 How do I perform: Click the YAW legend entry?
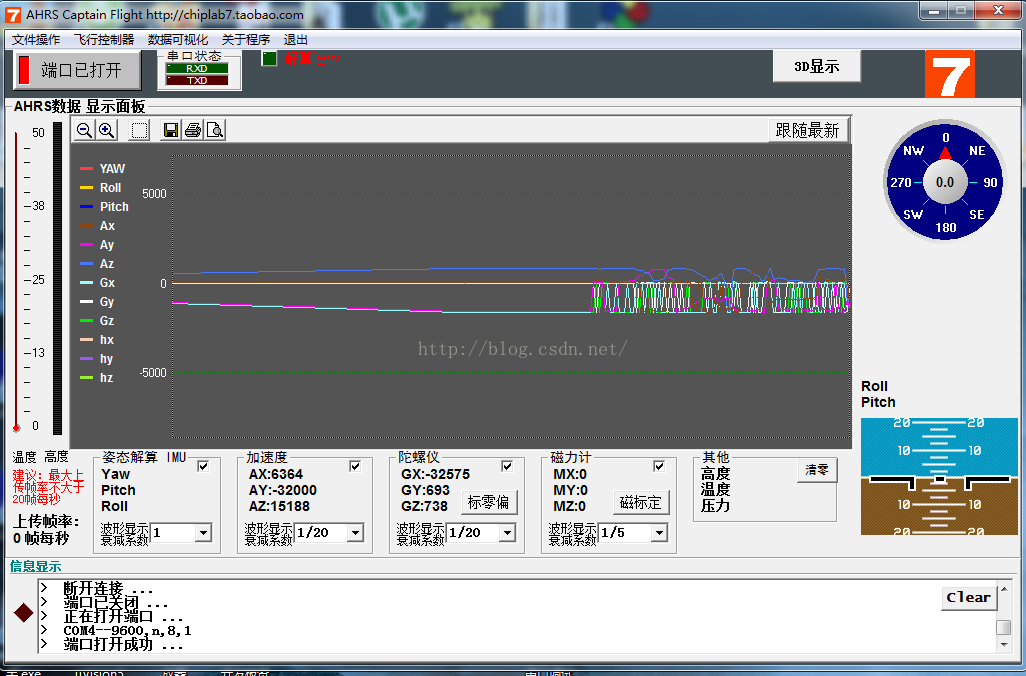(x=103, y=169)
